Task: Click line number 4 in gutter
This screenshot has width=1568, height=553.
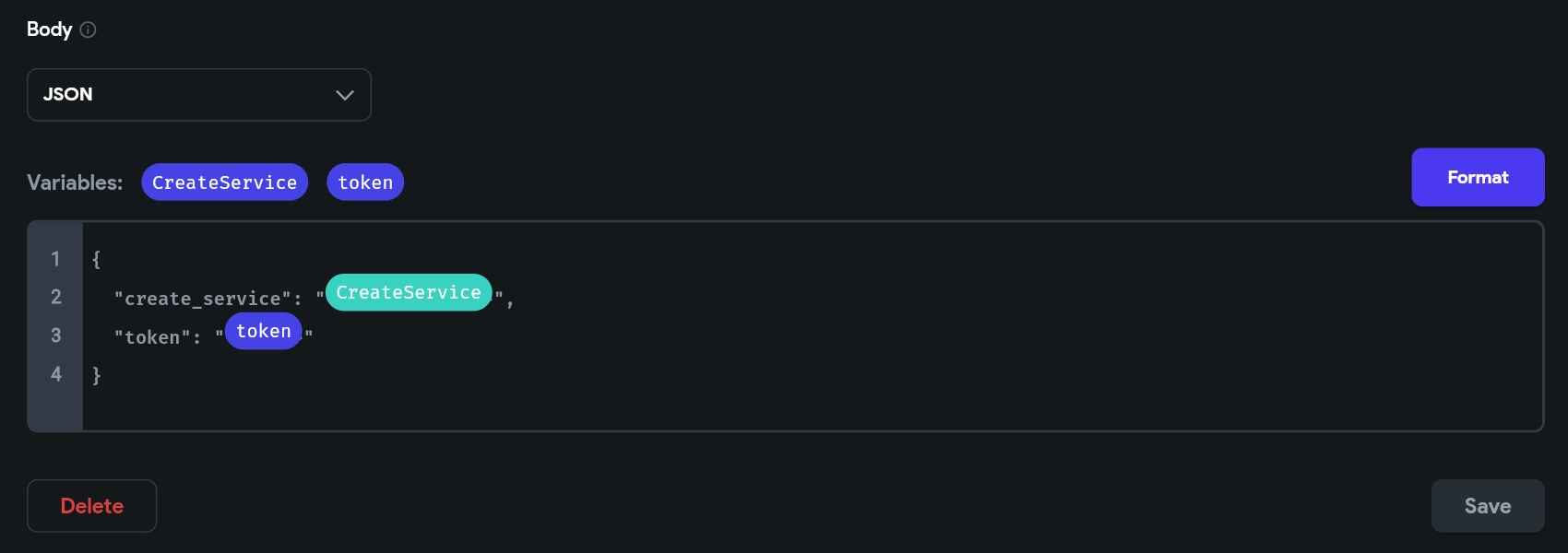Action: [x=55, y=374]
